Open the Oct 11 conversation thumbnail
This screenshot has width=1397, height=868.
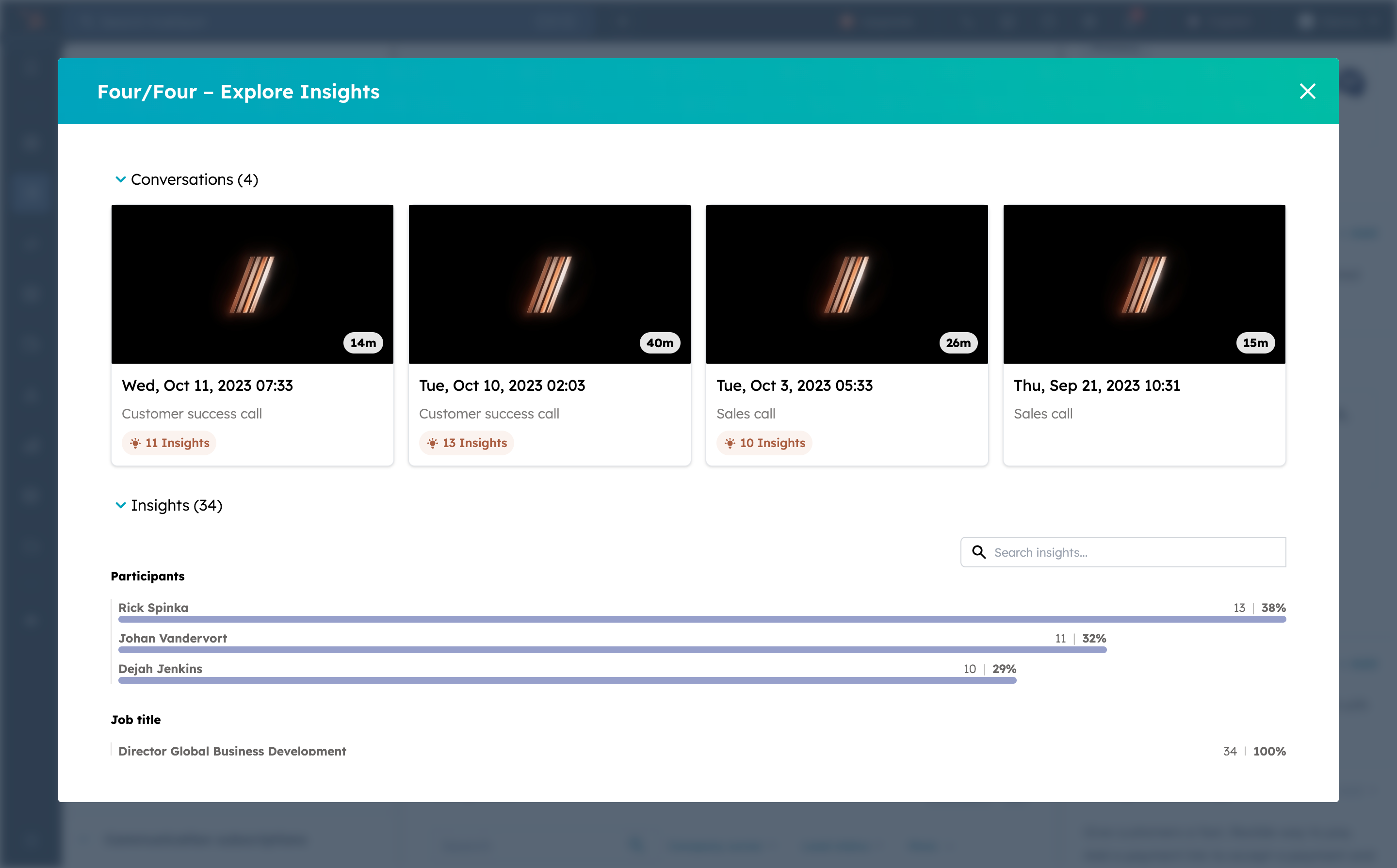(252, 284)
